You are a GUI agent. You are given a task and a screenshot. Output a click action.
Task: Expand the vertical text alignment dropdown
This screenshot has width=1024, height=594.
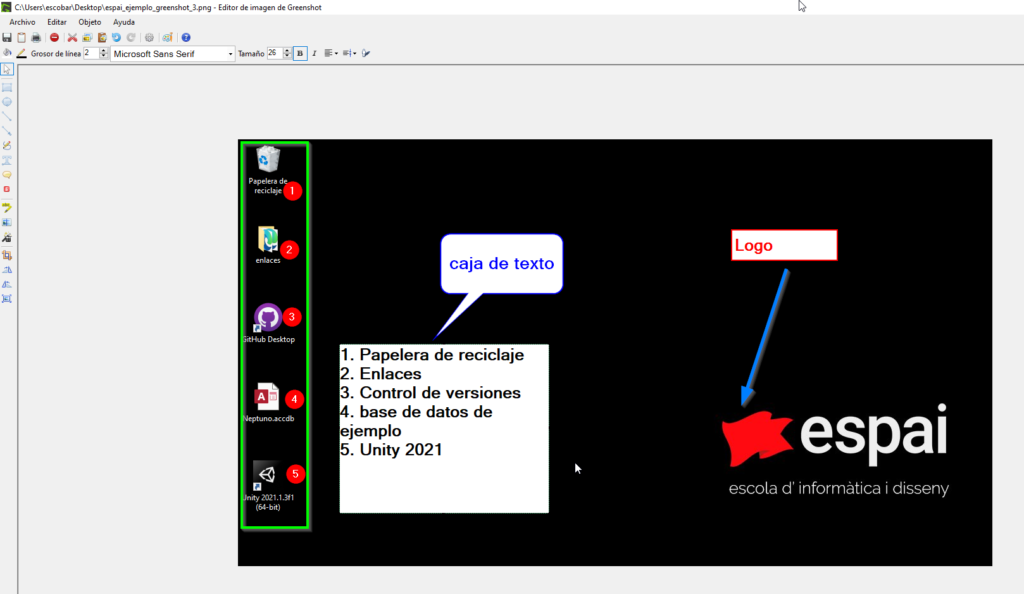coord(350,53)
